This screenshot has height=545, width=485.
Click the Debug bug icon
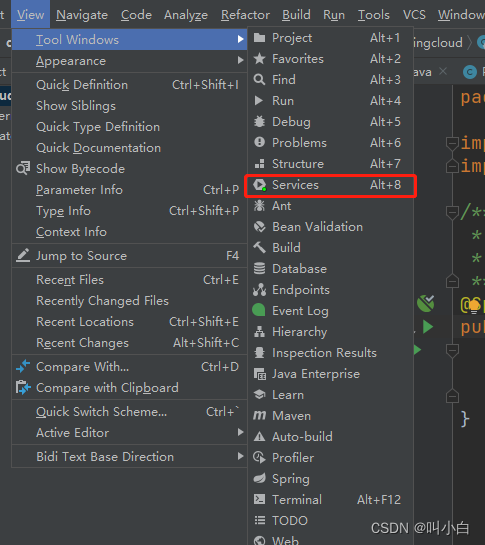point(259,122)
